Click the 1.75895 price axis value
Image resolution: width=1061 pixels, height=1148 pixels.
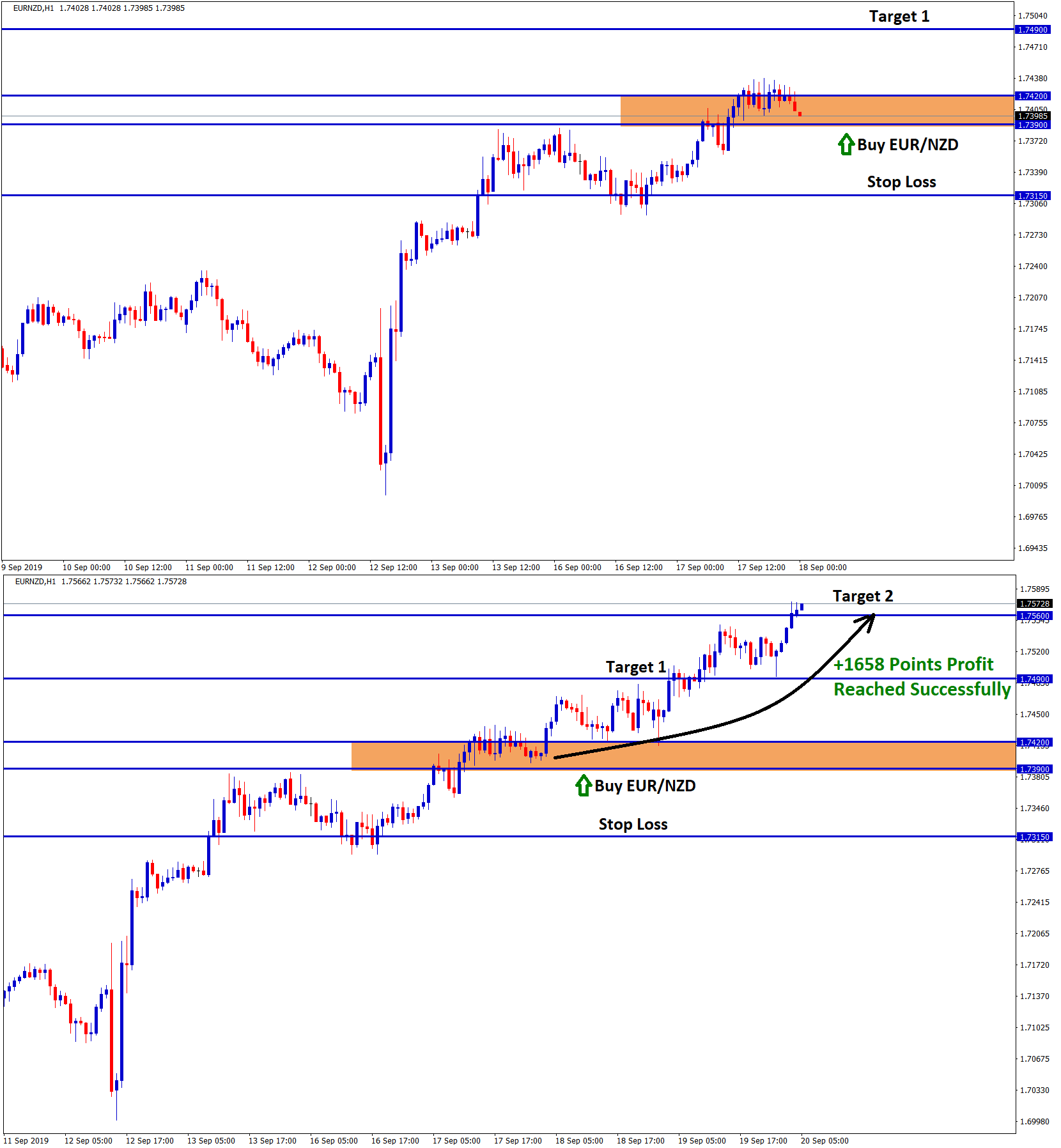pos(1035,589)
